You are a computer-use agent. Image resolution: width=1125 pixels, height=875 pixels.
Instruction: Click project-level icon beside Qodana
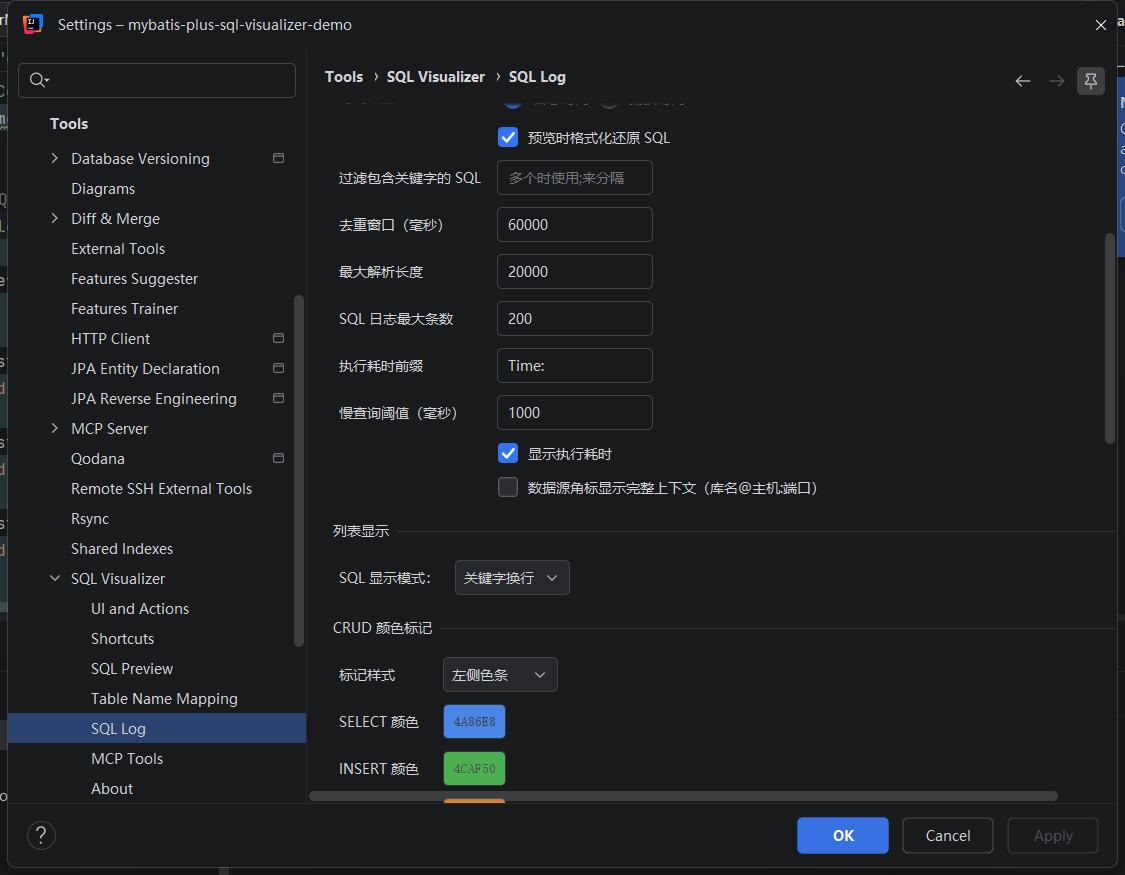click(278, 458)
